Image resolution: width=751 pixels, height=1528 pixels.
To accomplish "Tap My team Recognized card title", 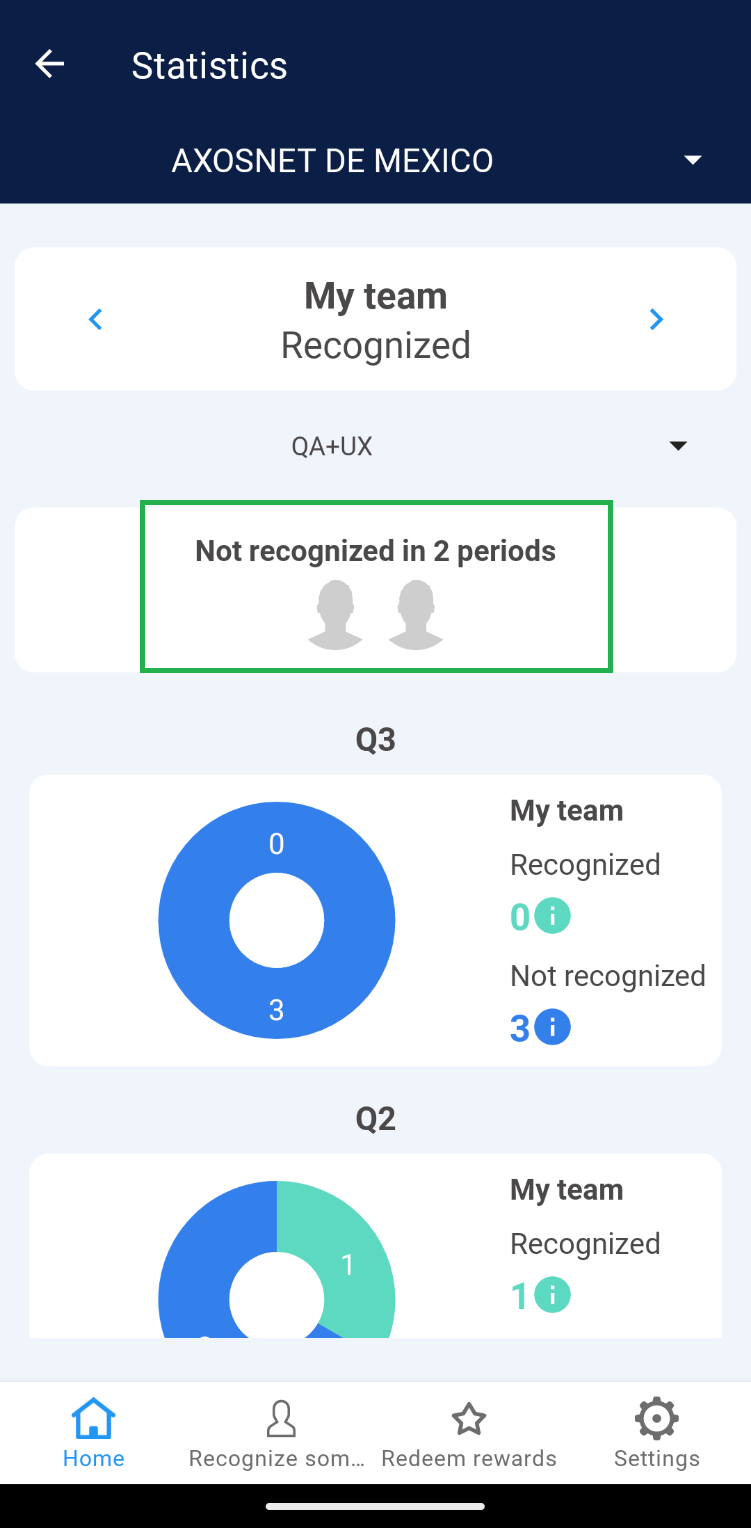I will pos(376,320).
